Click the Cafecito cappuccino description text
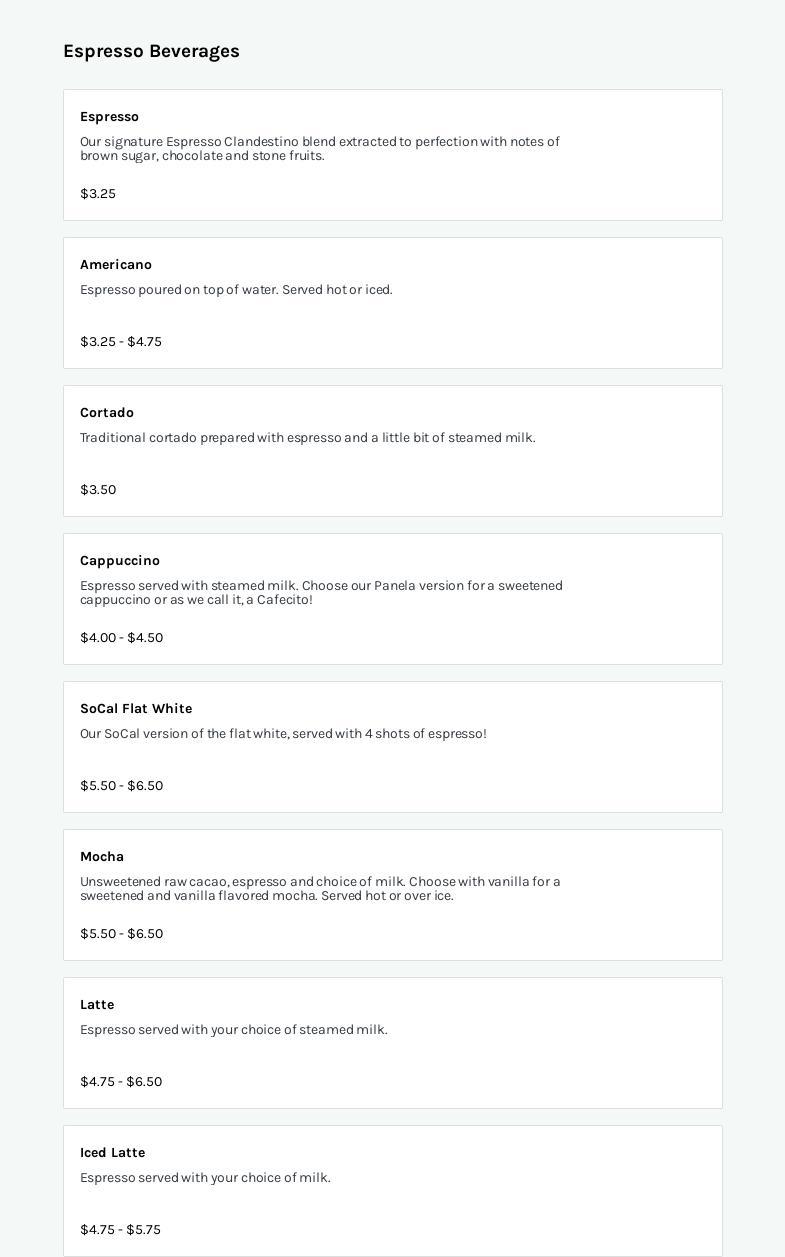785x1257 pixels. pyautogui.click(x=321, y=593)
